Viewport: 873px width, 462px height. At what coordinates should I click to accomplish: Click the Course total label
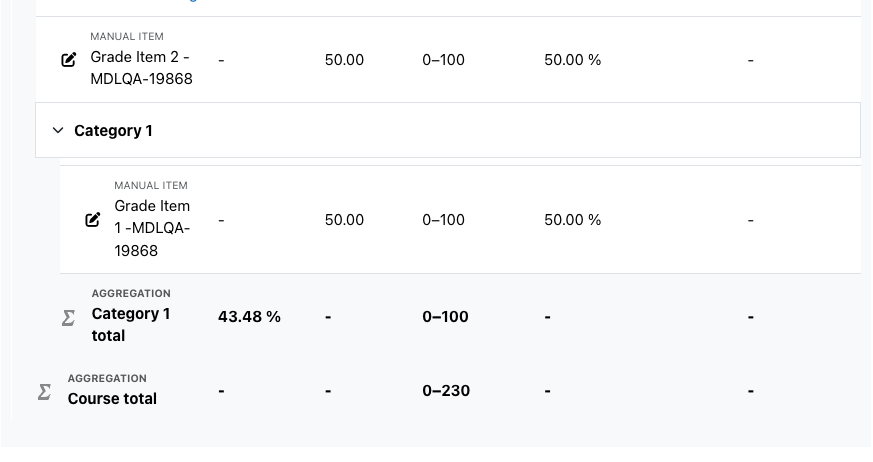(112, 399)
